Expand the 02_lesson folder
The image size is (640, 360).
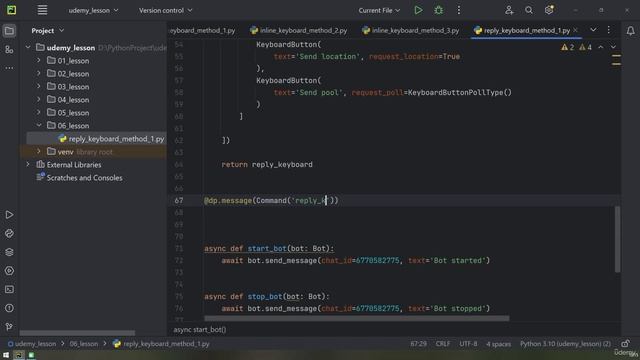click(39, 73)
